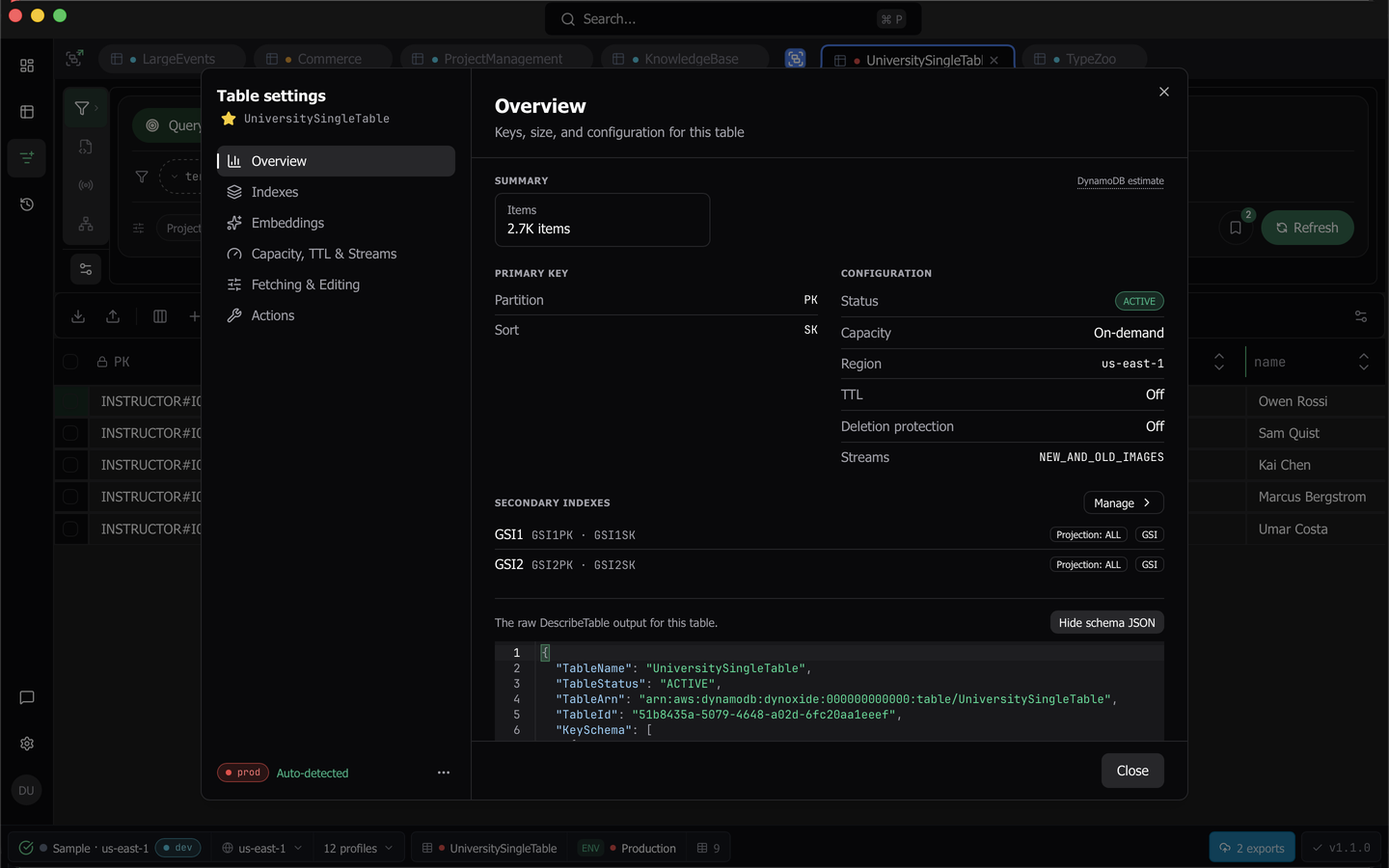Click the table display settings icon at right
1389x868 pixels.
point(1361,316)
